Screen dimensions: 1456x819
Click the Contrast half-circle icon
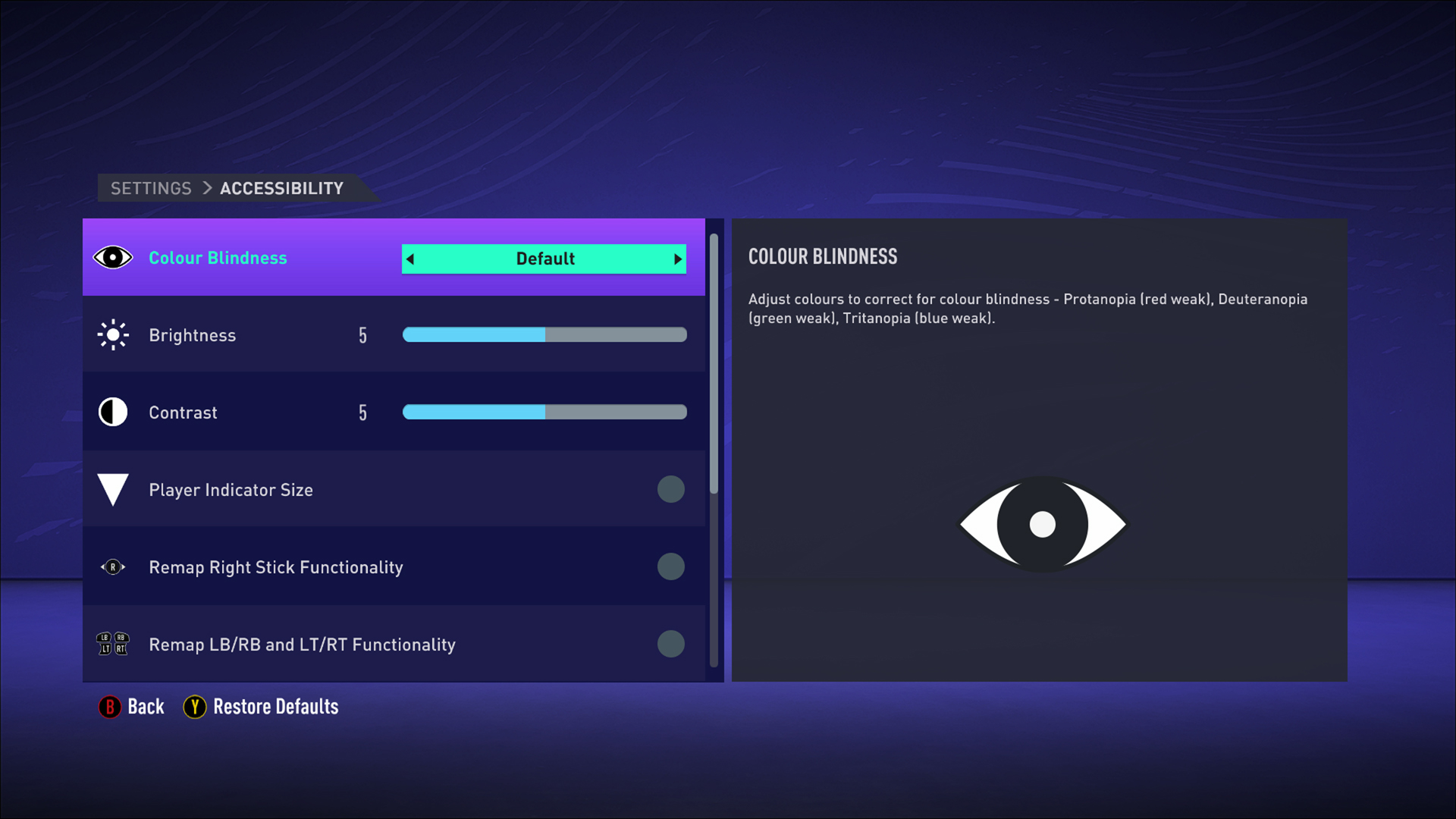tap(114, 412)
